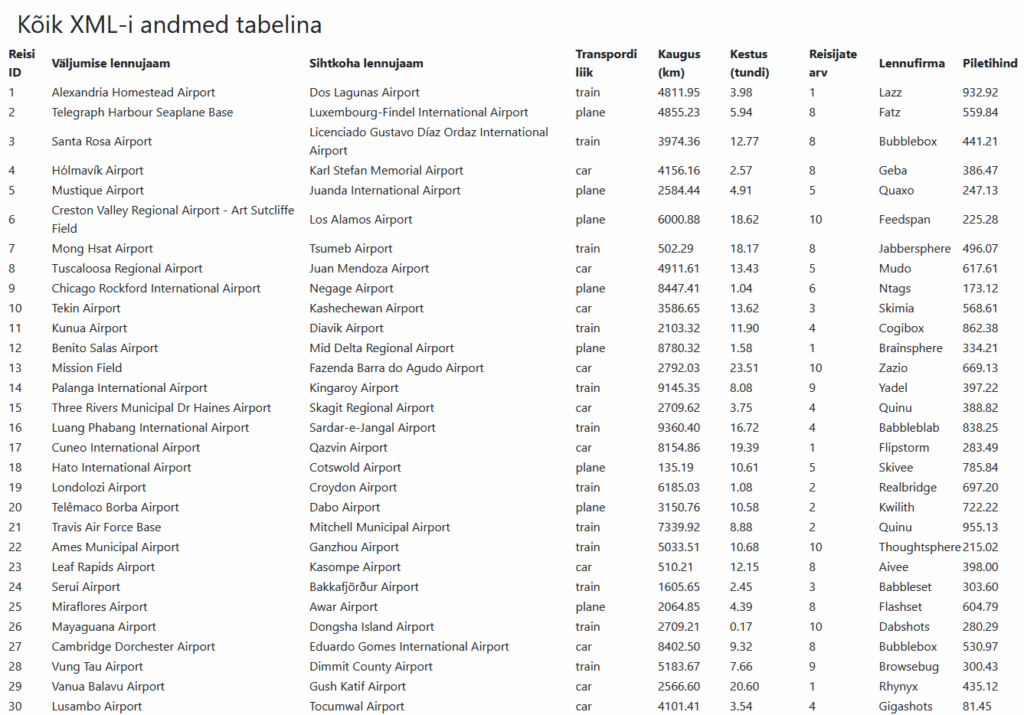Select the "Väljumise lennujaam" column header
This screenshot has width=1024, height=715.
pyautogui.click(x=111, y=63)
